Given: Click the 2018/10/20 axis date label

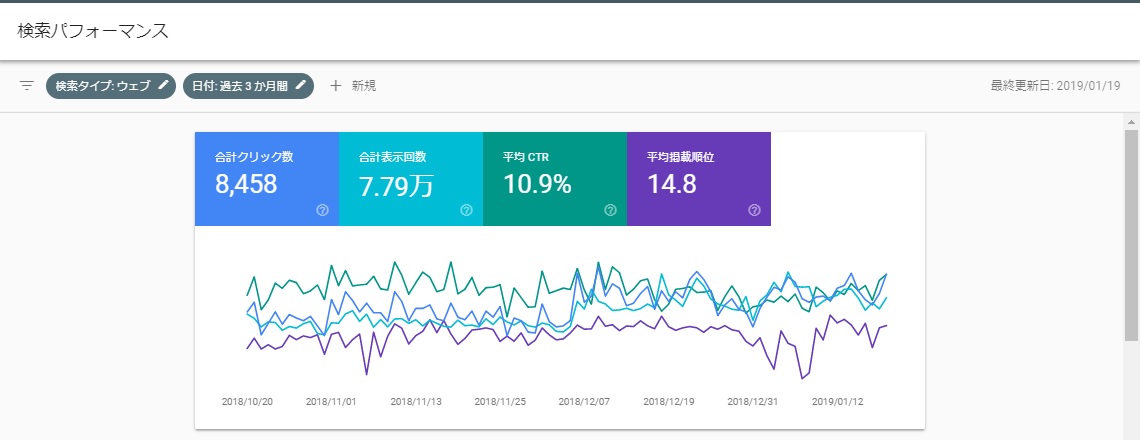Looking at the screenshot, I should [x=246, y=401].
